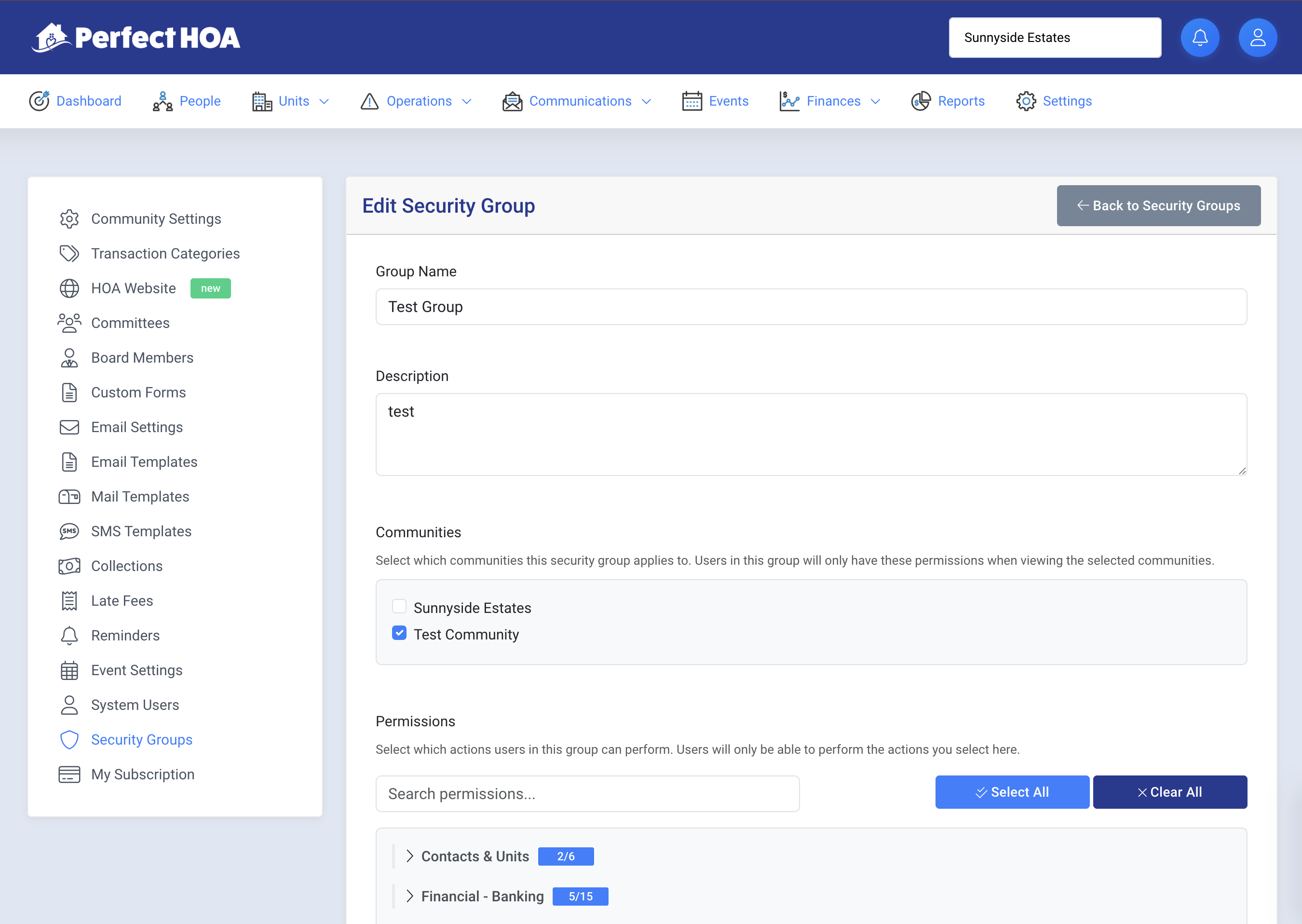
Task: Click the Collections cash icon in sidebar
Action: click(x=69, y=566)
